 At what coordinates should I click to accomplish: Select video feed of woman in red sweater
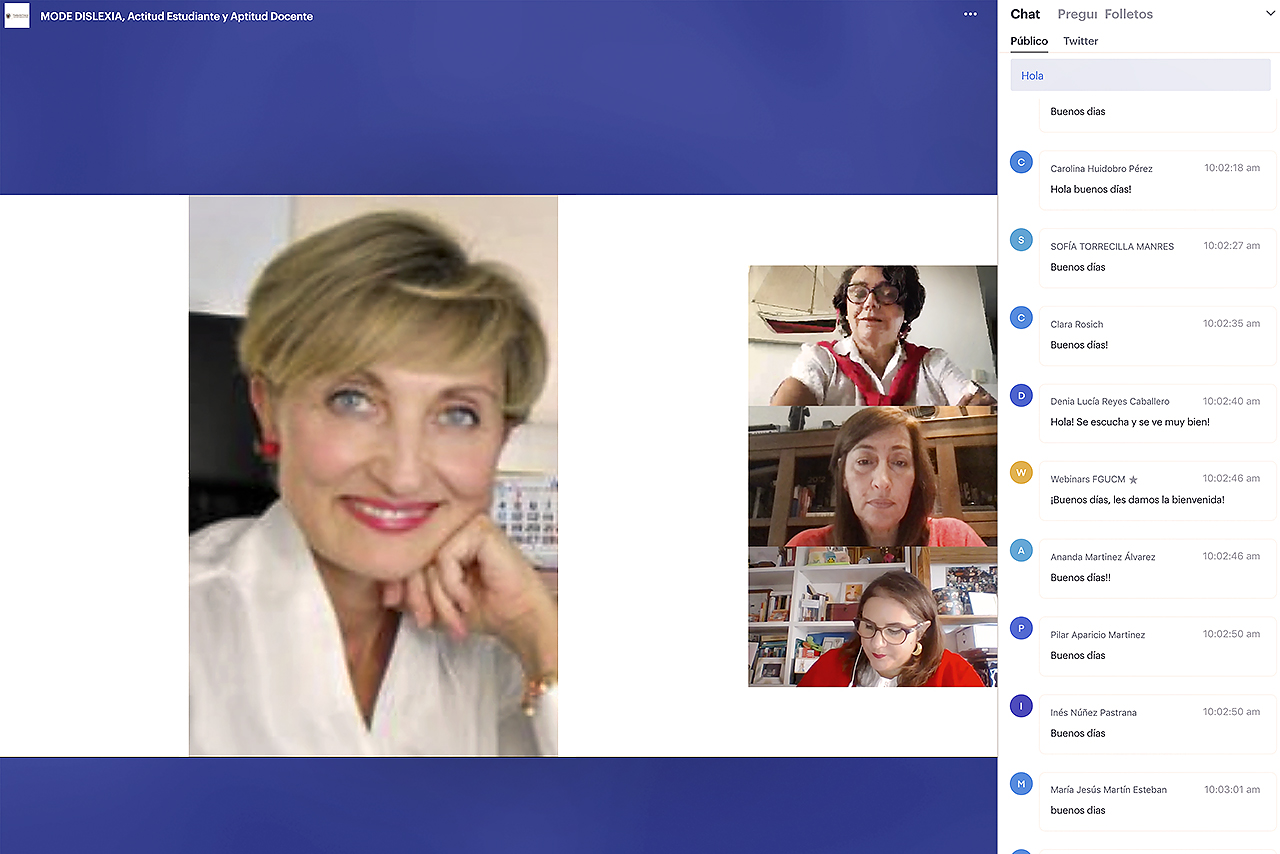tap(873, 617)
